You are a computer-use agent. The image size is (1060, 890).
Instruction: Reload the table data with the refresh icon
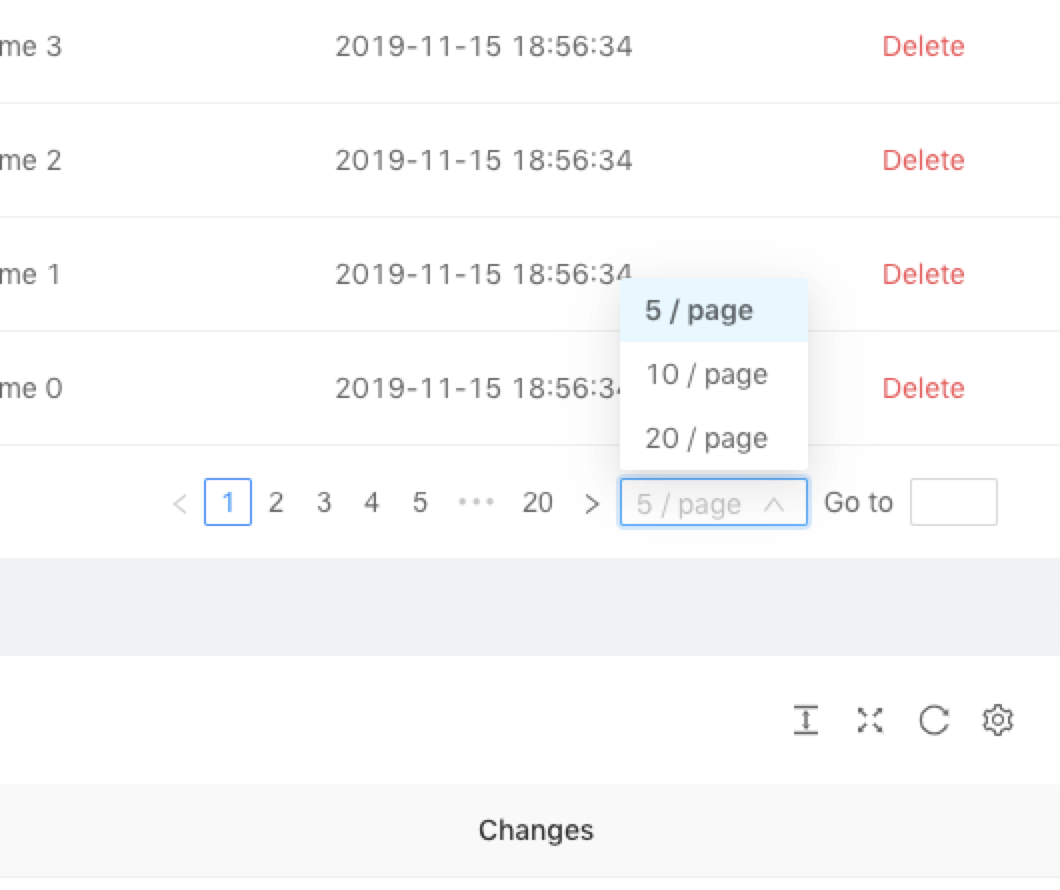[933, 719]
